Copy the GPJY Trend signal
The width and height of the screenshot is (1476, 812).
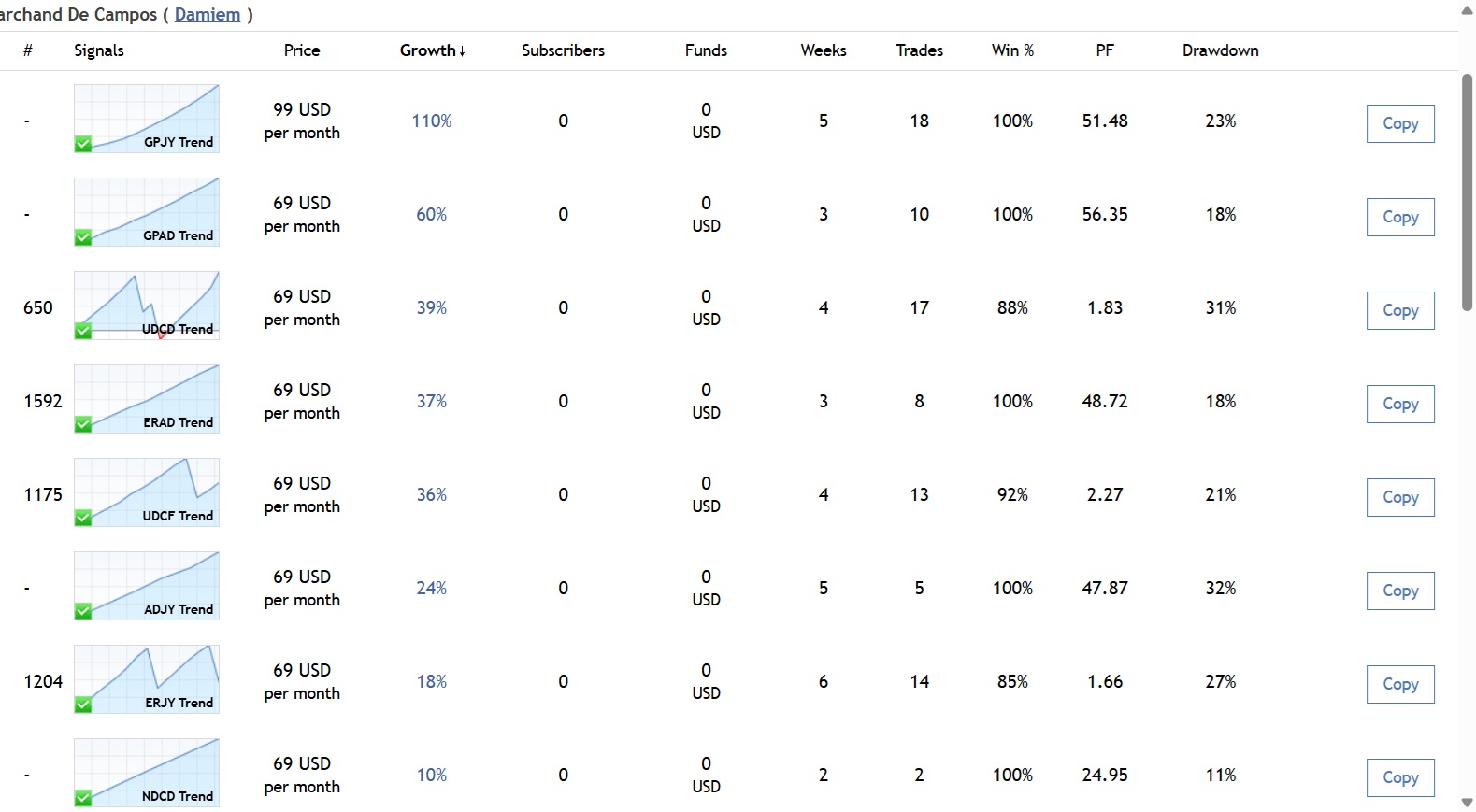click(1399, 123)
